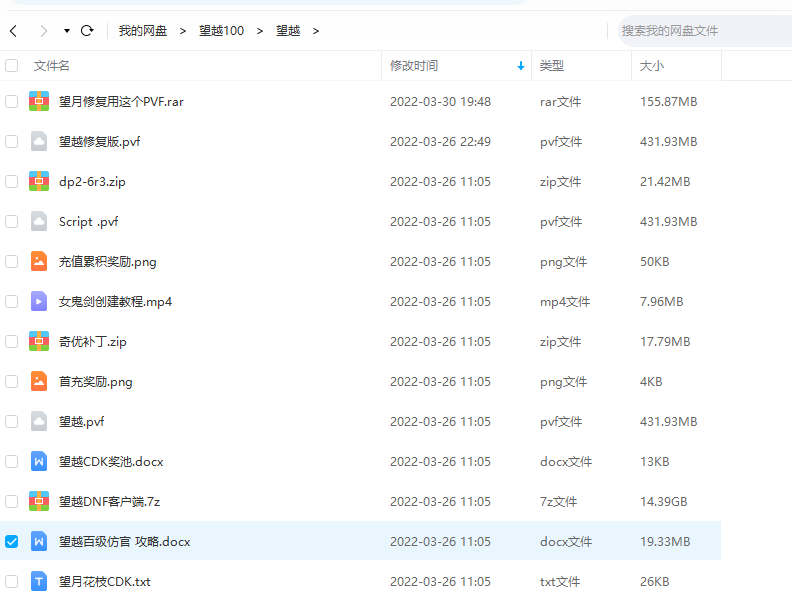The height and width of the screenshot is (606, 792).
Task: Check the box for Script .pvf
Action: tap(12, 221)
